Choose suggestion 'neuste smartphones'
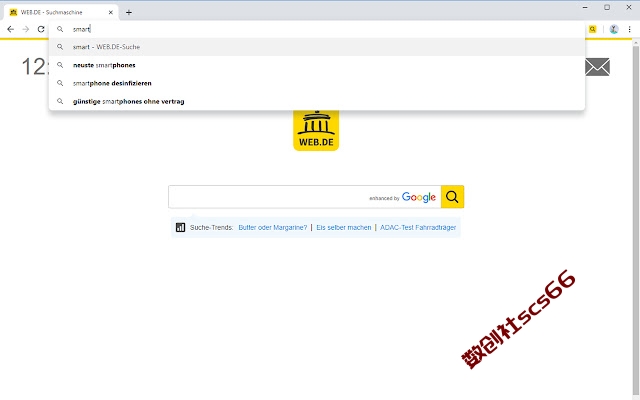 point(317,65)
